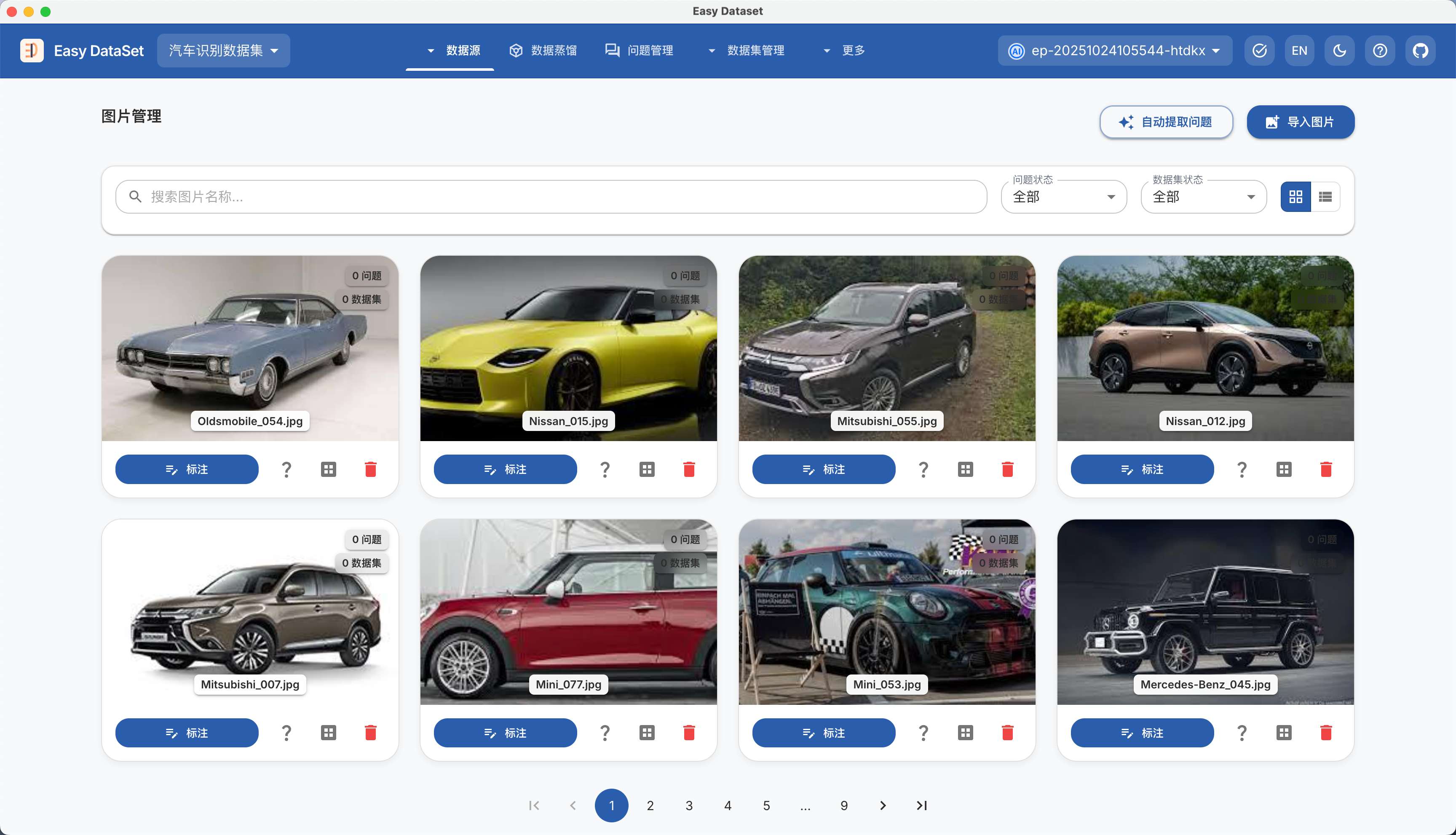Click question mark icon for Mini_077.jpg
Screen dimensions: 1456x835
tap(605, 732)
